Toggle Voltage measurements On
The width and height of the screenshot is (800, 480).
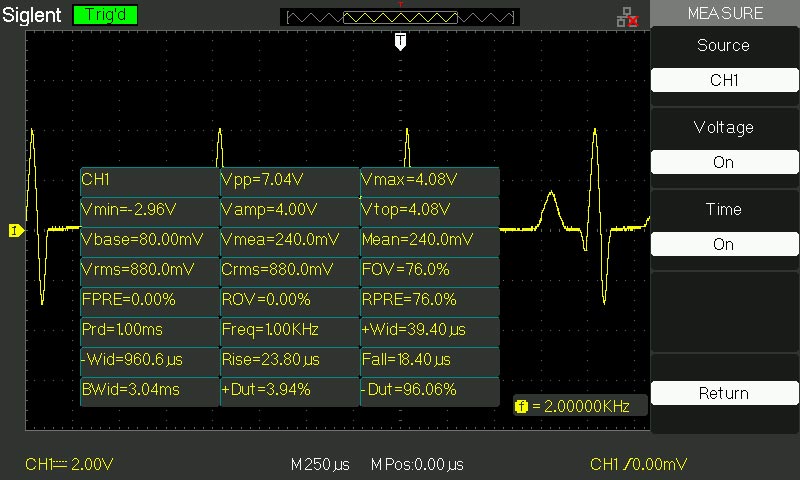723,162
